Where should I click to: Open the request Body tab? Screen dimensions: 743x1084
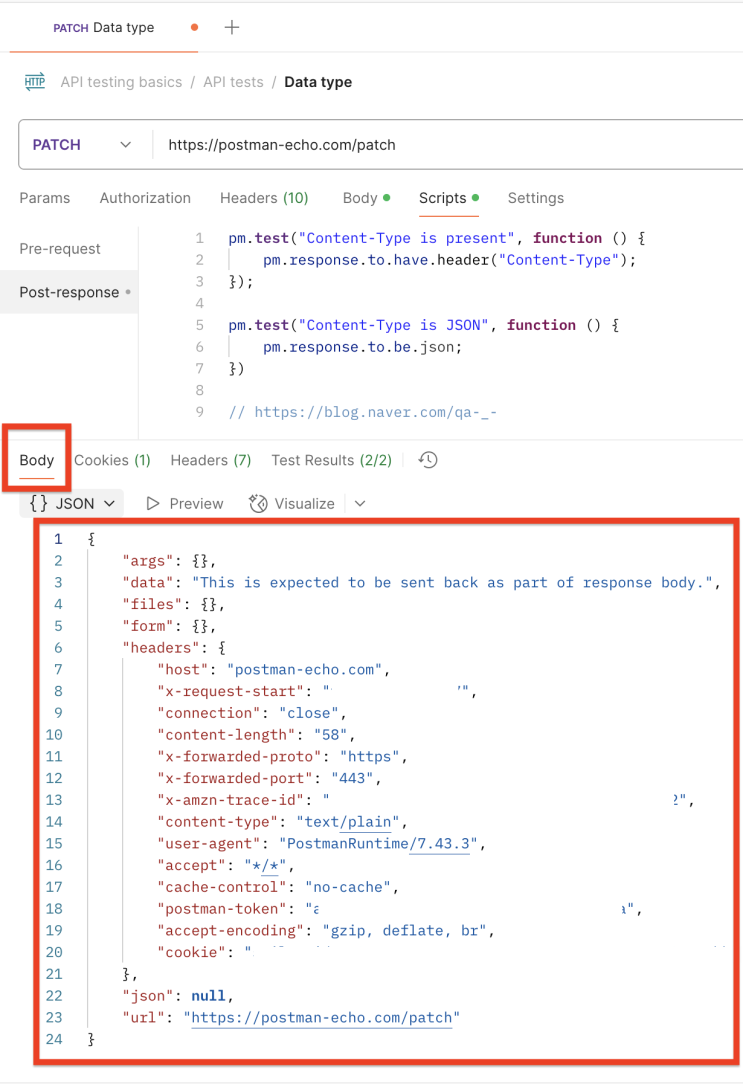pyautogui.click(x=366, y=198)
